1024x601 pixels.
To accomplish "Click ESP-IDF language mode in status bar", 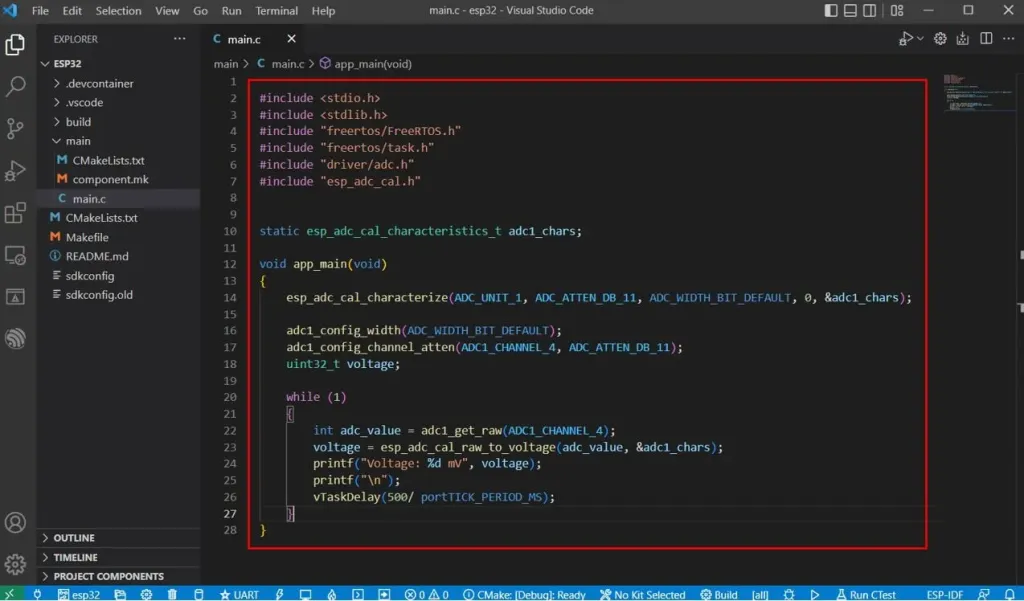I will pos(944,594).
